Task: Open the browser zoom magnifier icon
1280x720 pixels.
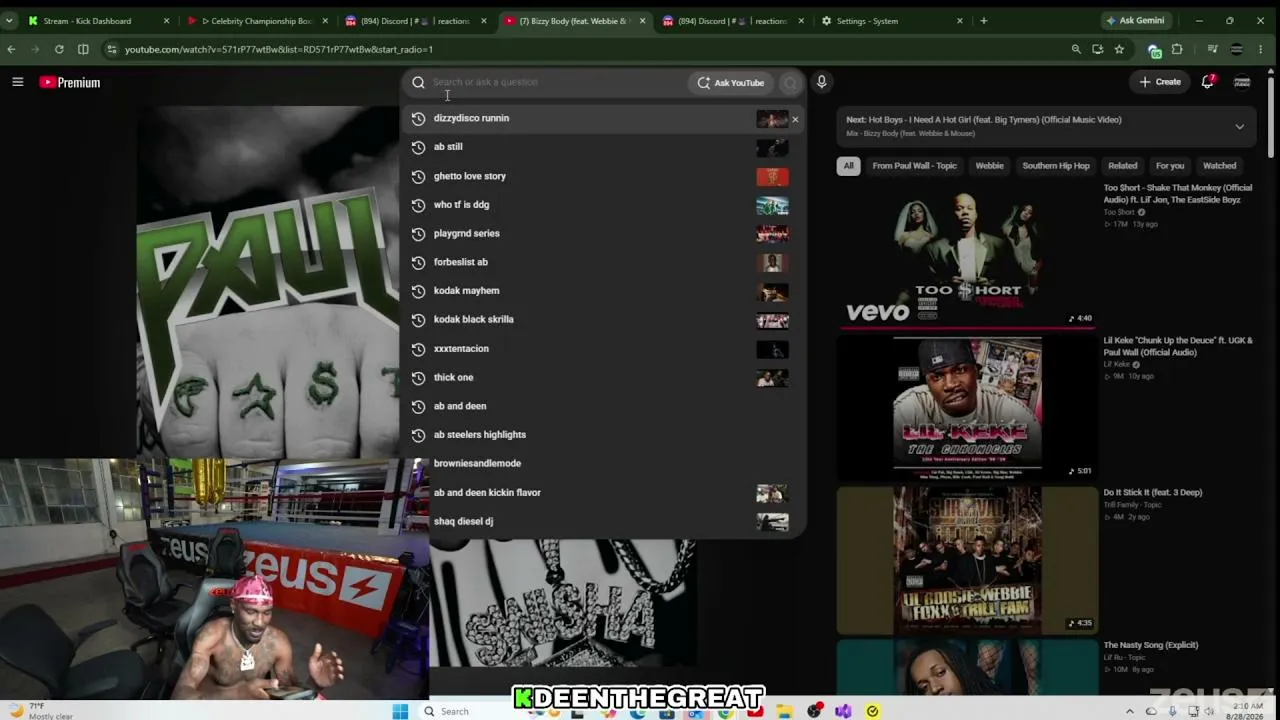Action: [x=1076, y=49]
